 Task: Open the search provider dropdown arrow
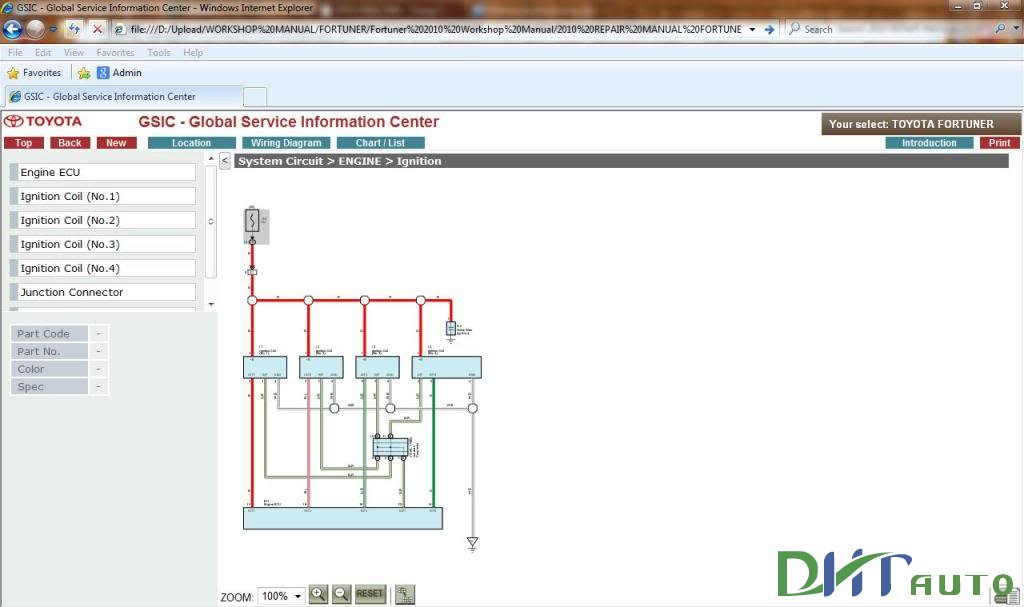tap(1016, 29)
